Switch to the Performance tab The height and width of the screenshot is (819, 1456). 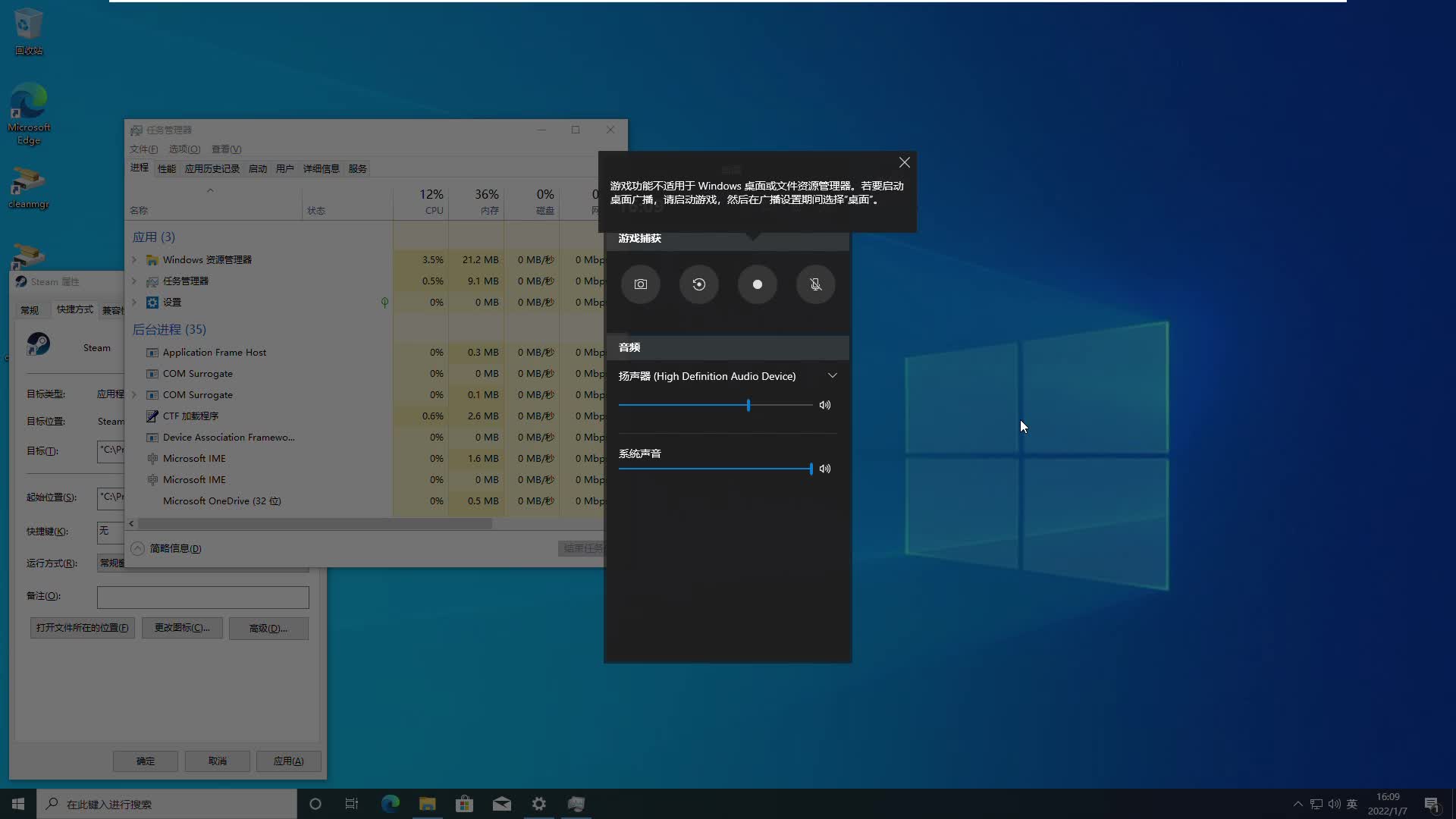[166, 168]
